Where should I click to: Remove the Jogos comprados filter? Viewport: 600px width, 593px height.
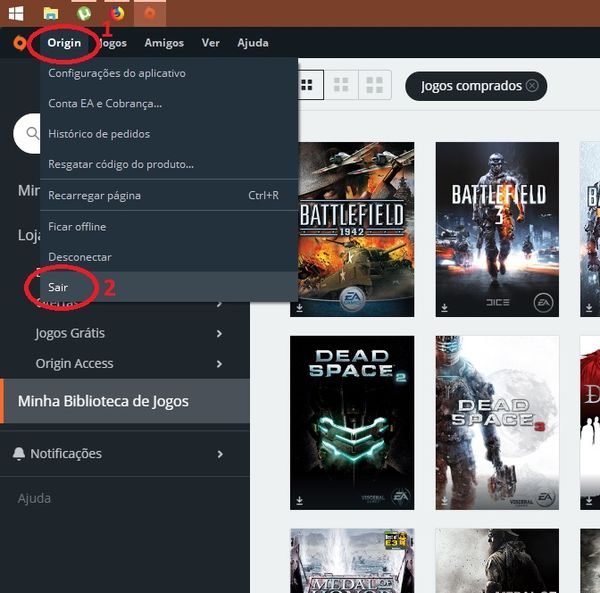pyautogui.click(x=532, y=86)
